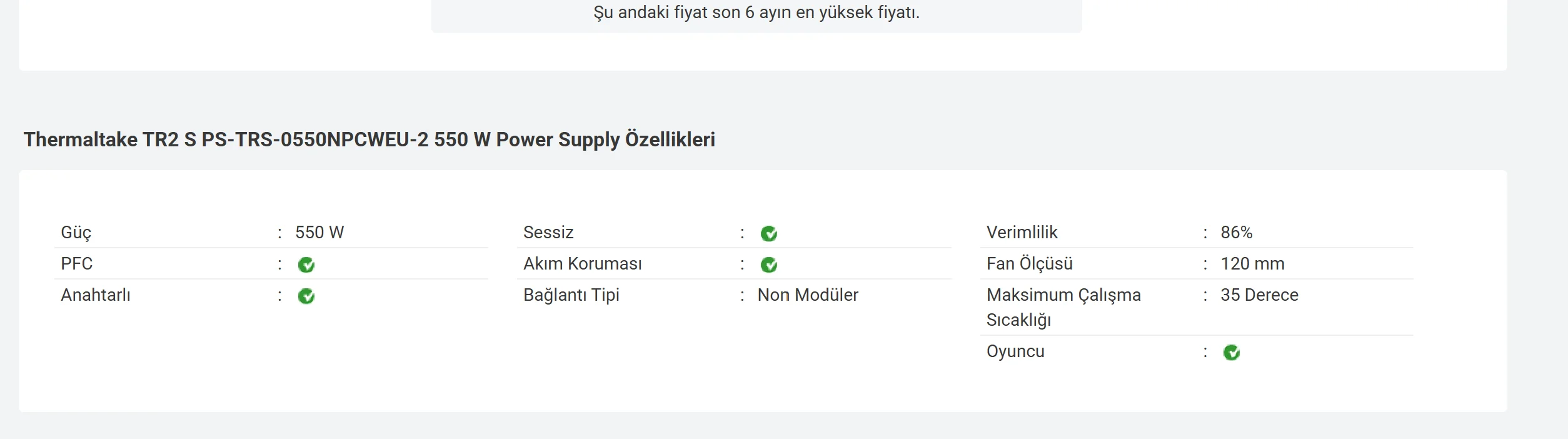
Task: Click the green checkmark in Oyuncu row
Action: [x=1232, y=353]
